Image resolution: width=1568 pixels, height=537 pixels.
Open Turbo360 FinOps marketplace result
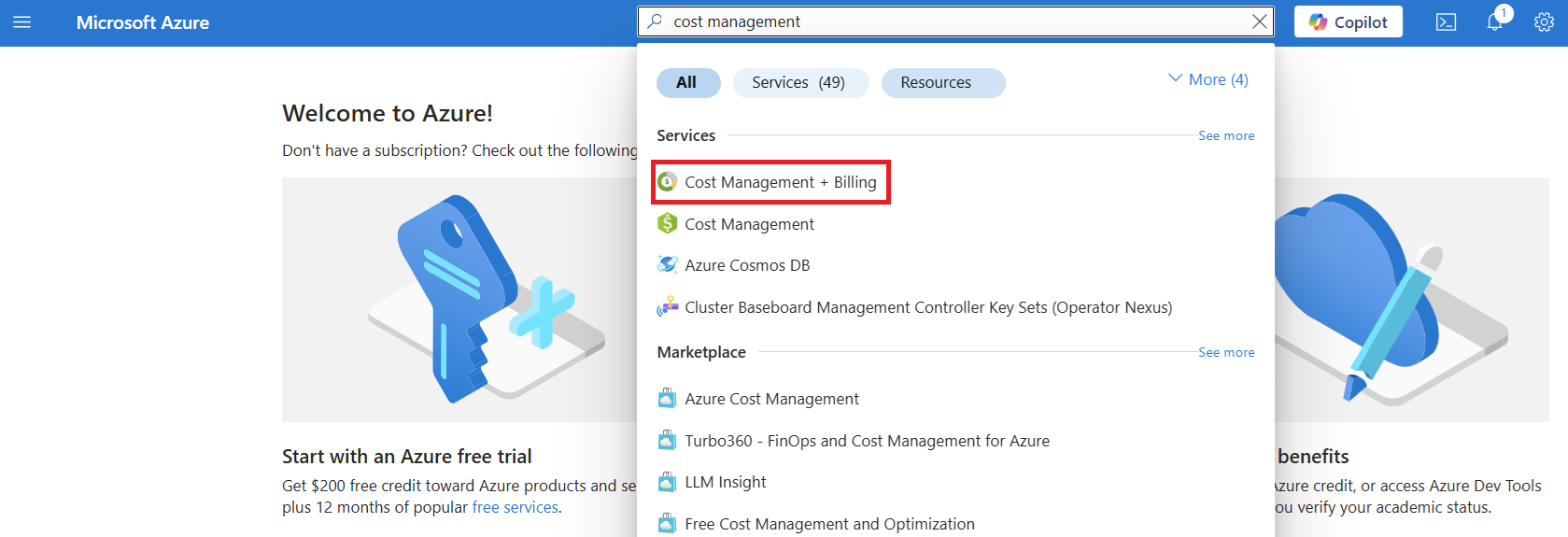point(867,441)
